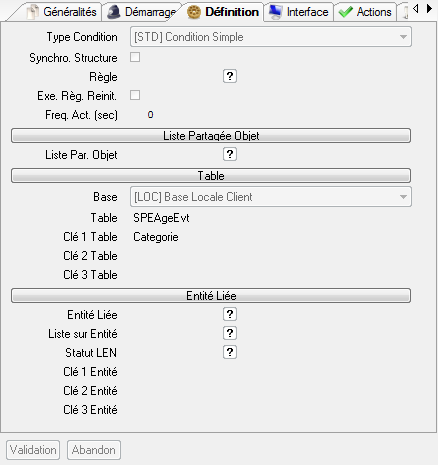Screen dimensions: 438x465
Task: Click the Validation button
Action: [x=33, y=450]
